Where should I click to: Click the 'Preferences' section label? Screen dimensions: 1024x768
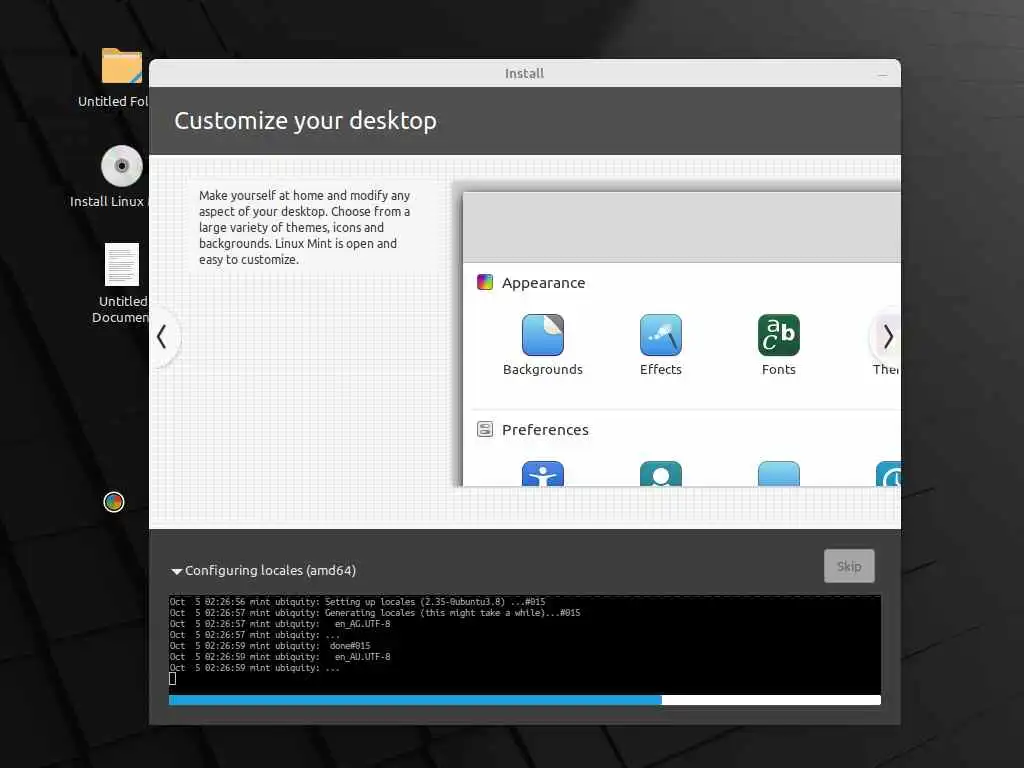coord(545,430)
